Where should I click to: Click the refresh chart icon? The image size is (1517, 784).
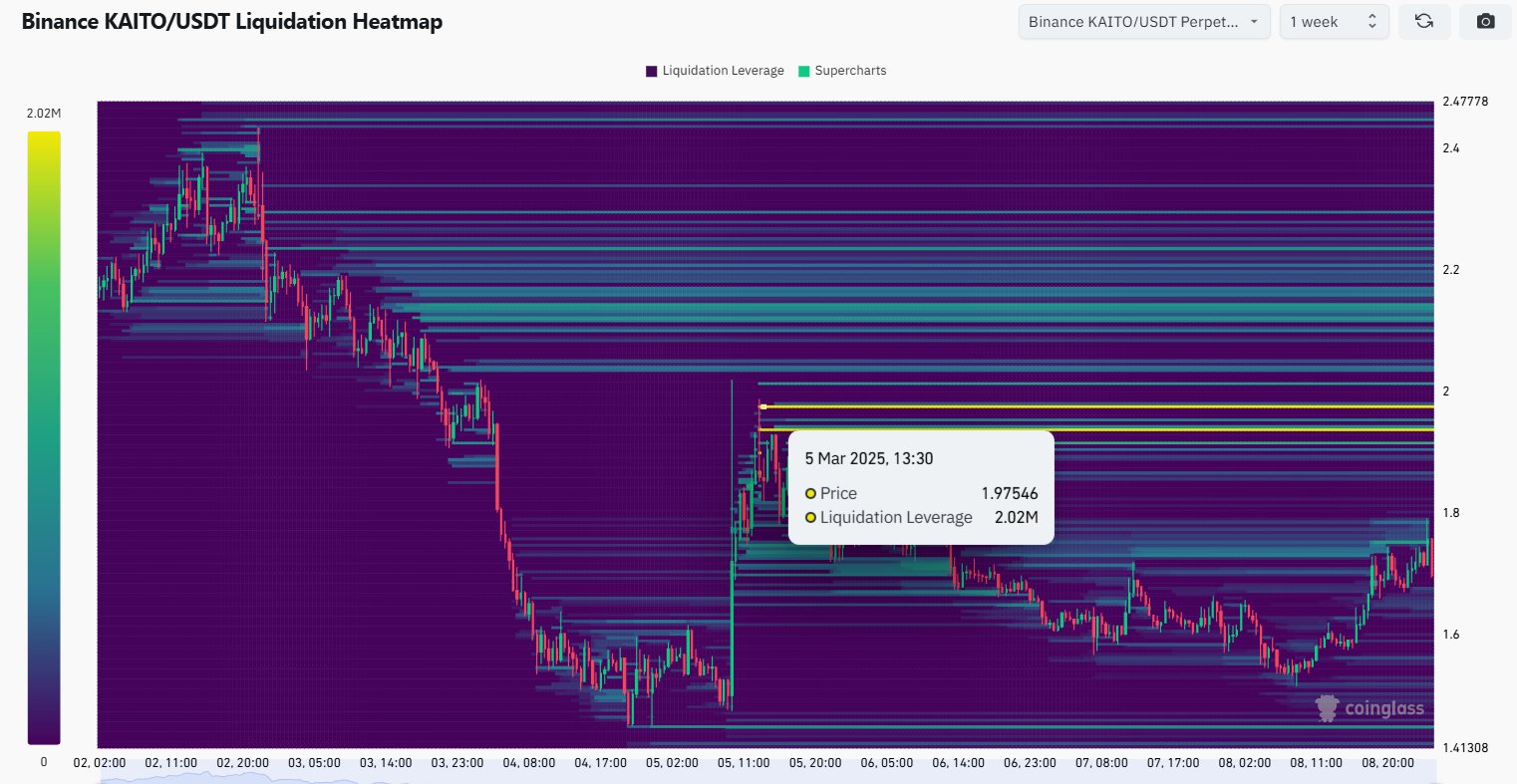(1424, 21)
